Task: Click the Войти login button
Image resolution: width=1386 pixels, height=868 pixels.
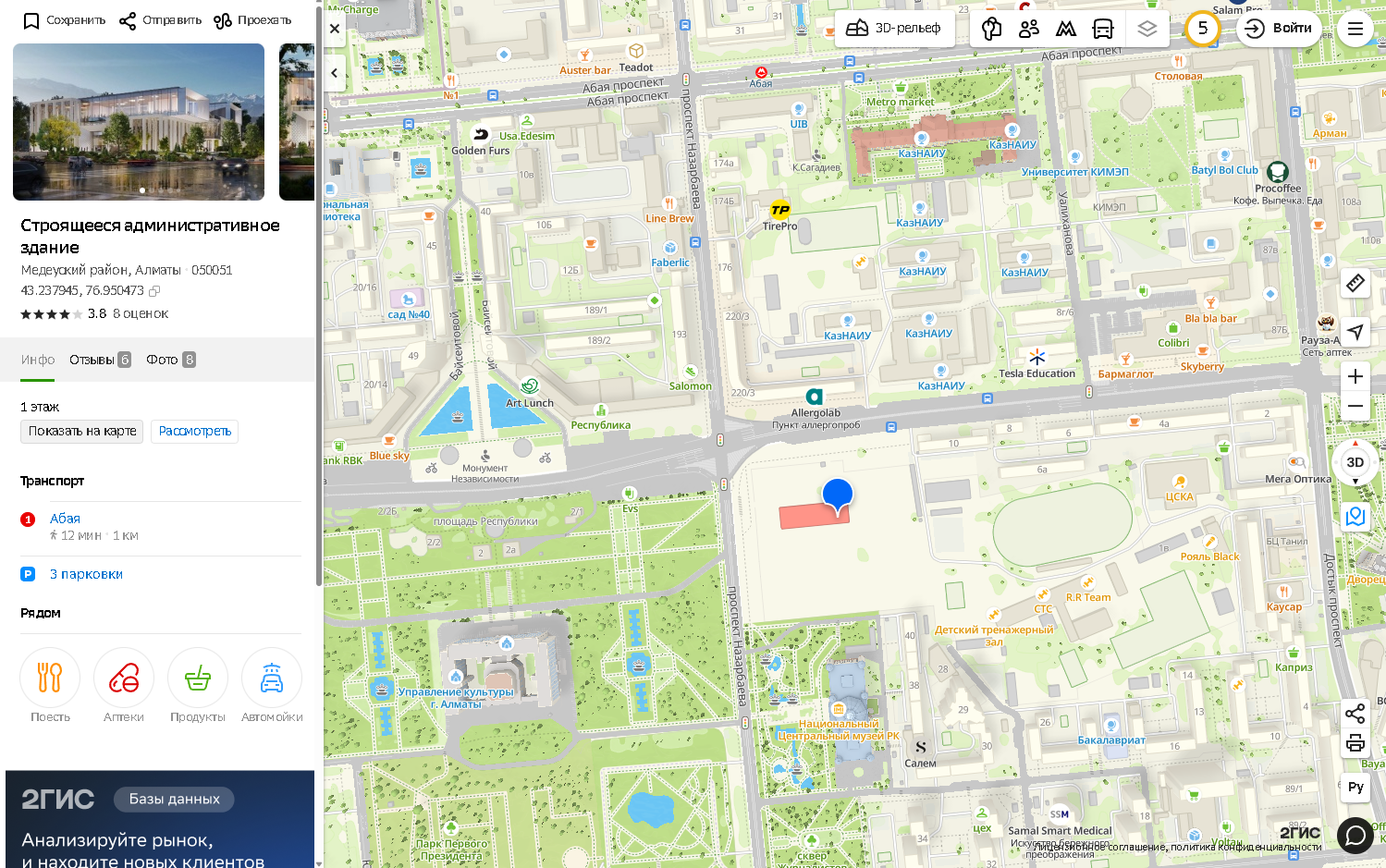Action: [x=1280, y=29]
